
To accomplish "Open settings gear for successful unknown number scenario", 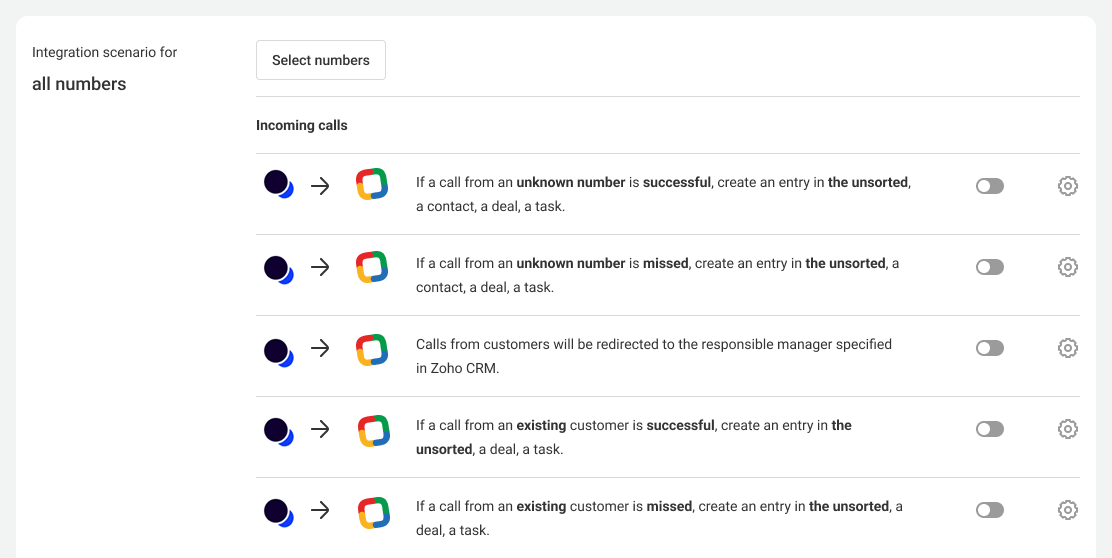I will point(1067,186).
